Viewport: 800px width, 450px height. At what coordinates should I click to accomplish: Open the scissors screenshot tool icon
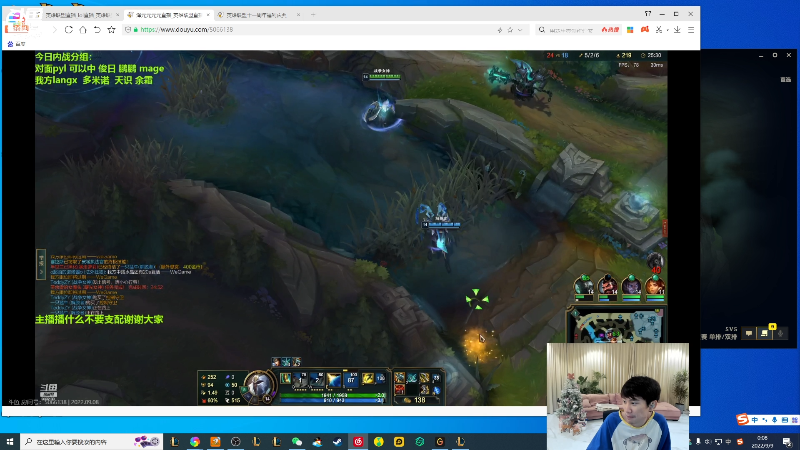(x=659, y=30)
